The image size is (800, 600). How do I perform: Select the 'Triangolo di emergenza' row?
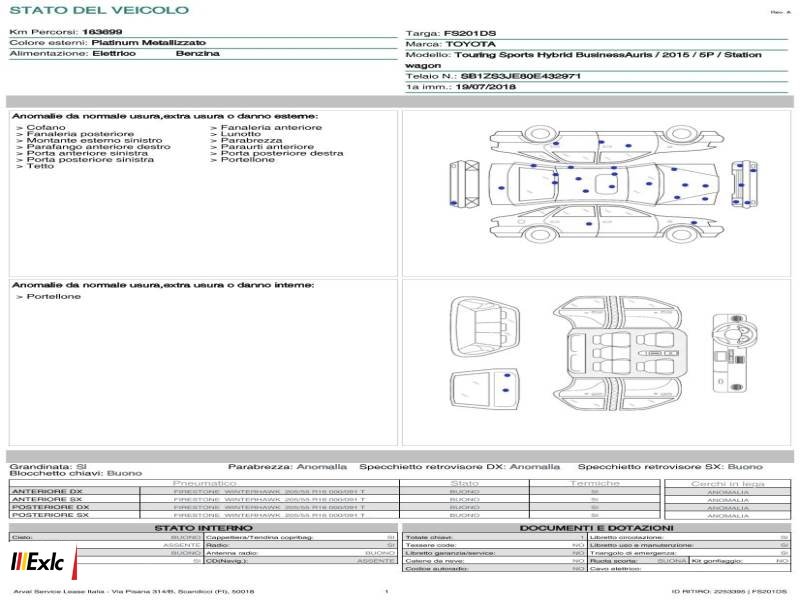689,553
